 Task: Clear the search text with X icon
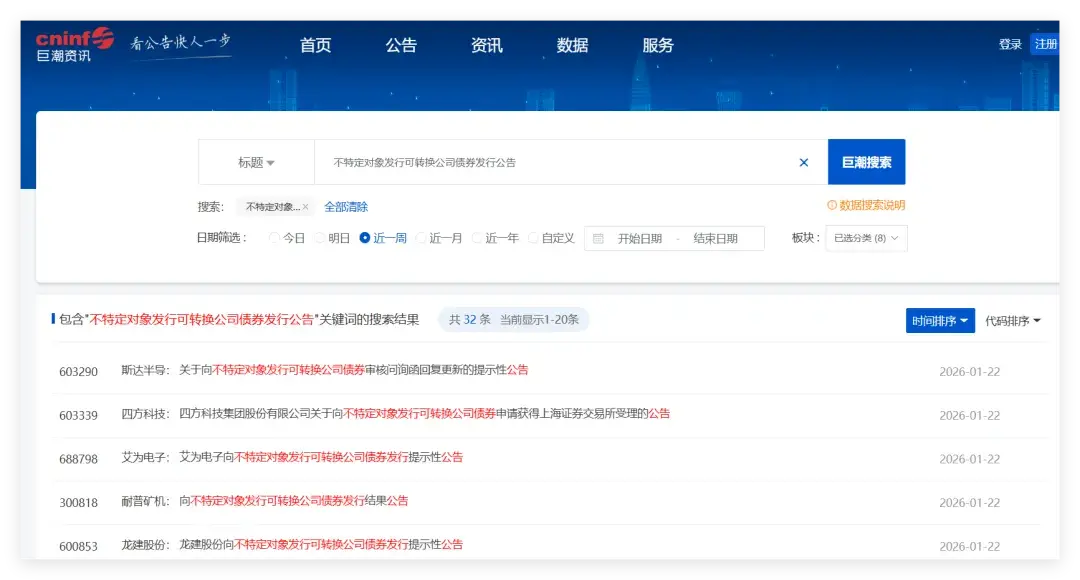(x=803, y=162)
